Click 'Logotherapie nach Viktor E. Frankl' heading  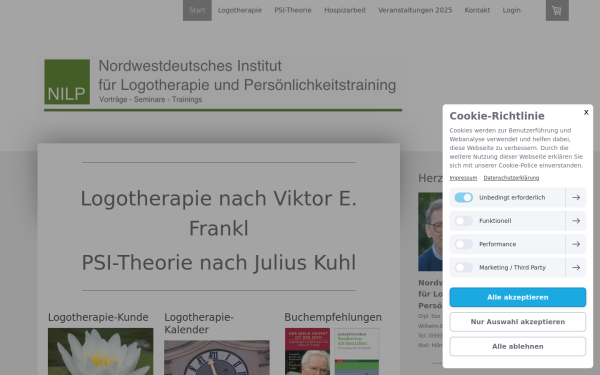click(218, 213)
